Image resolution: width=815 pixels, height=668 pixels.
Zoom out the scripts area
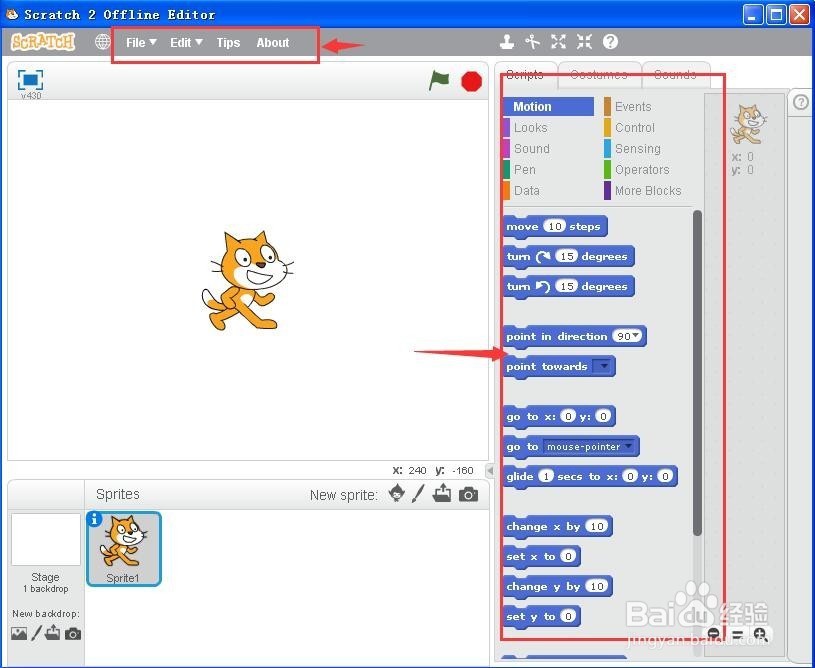coord(714,634)
